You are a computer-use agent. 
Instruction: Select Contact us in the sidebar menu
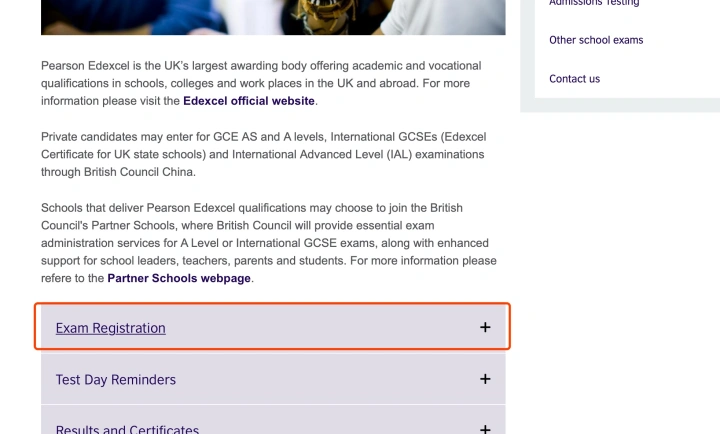pyautogui.click(x=574, y=79)
